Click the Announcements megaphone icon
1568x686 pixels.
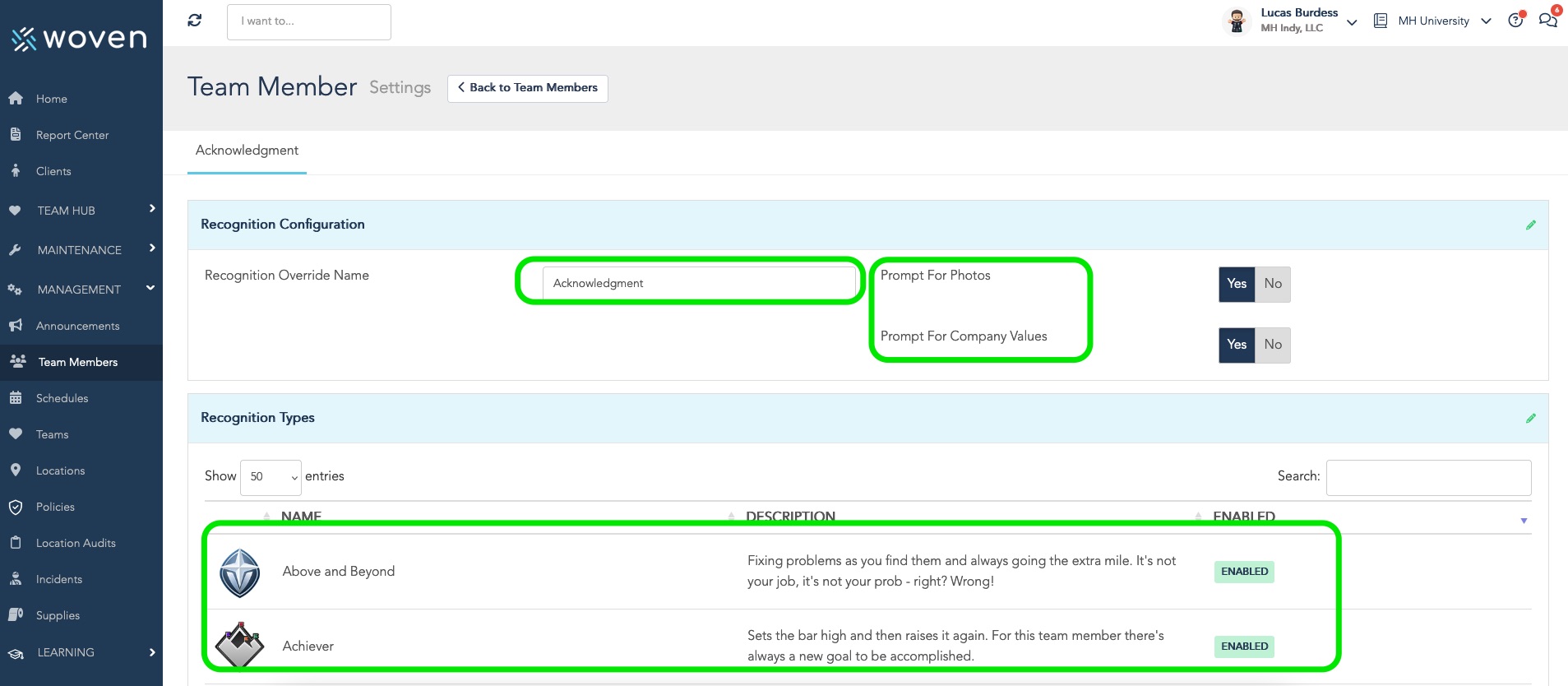coord(15,326)
